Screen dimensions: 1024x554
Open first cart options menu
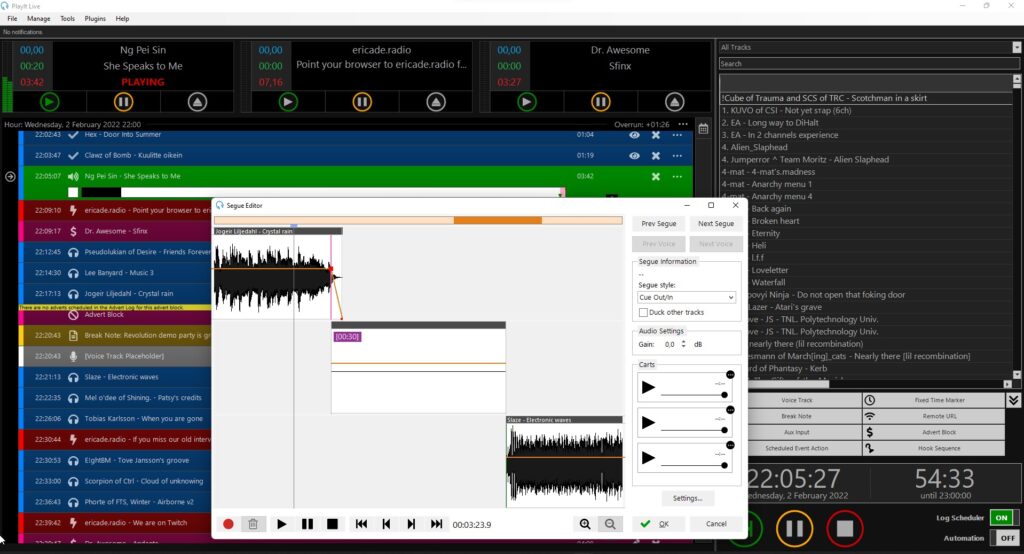coord(730,374)
